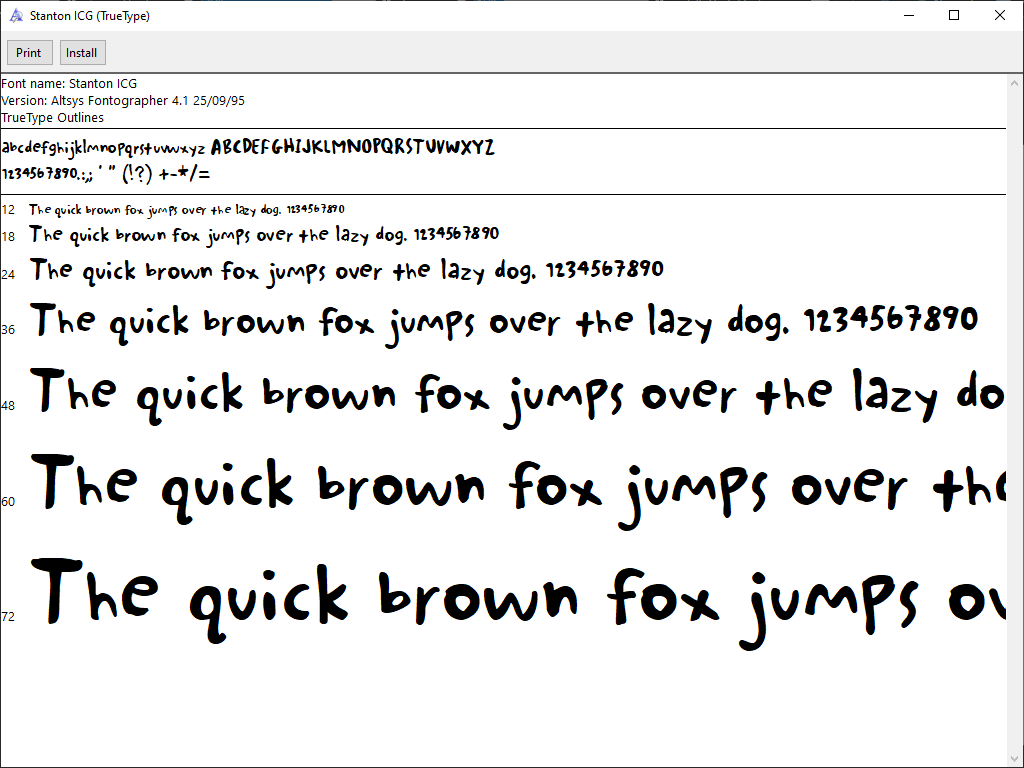Maximize the font preview window
The image size is (1024, 768).
954,15
